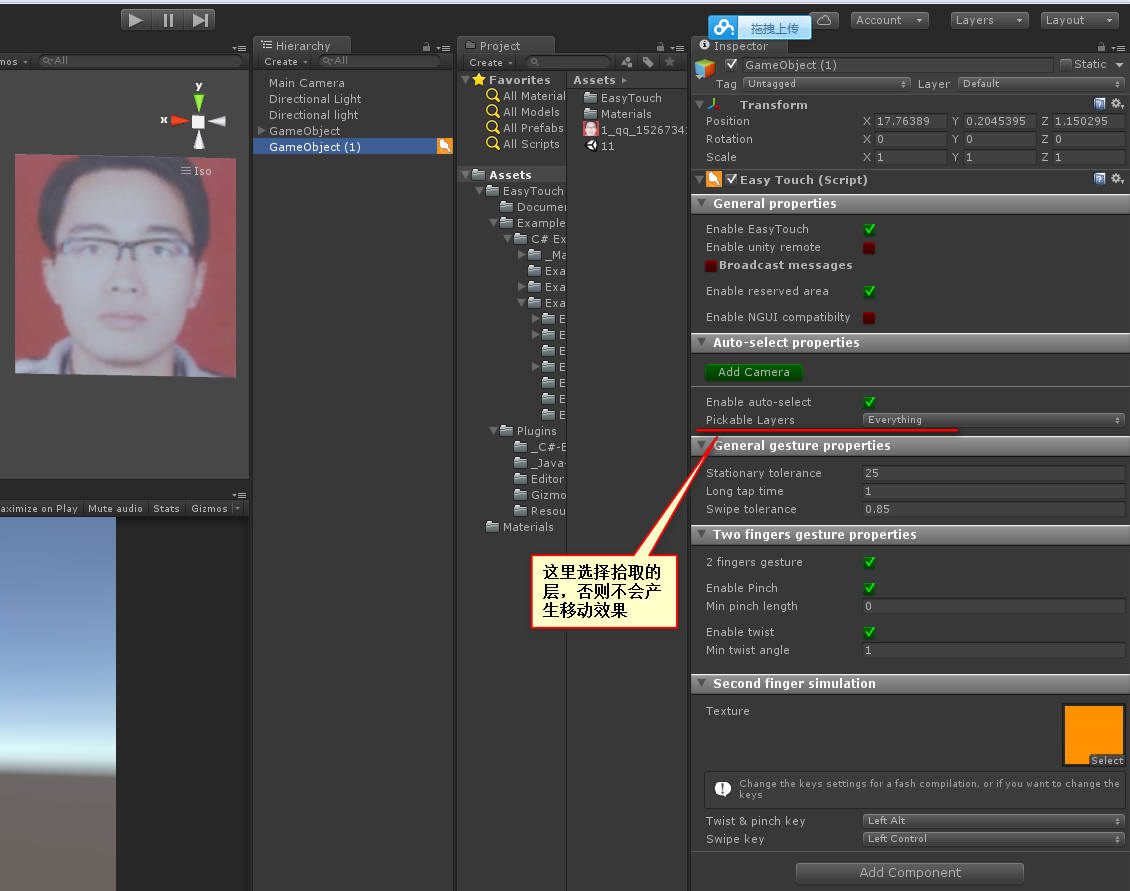Open Transform gear settings menu
This screenshot has width=1130, height=891.
(1117, 104)
